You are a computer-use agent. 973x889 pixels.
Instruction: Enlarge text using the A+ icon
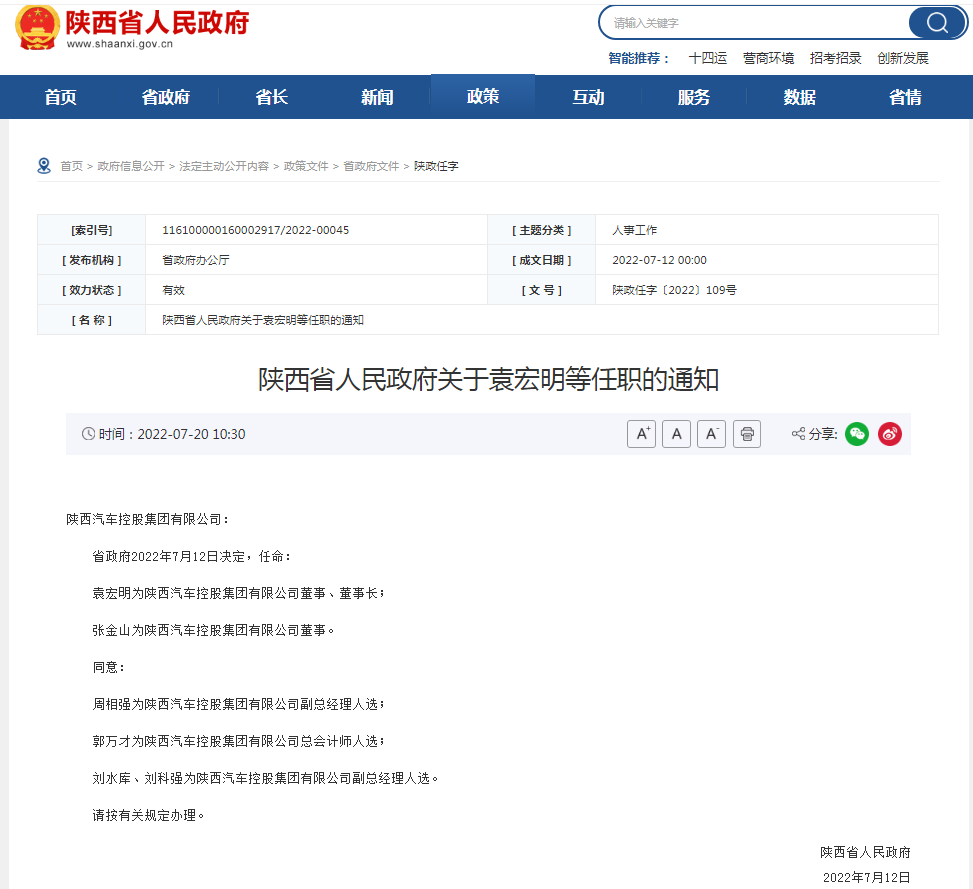641,433
